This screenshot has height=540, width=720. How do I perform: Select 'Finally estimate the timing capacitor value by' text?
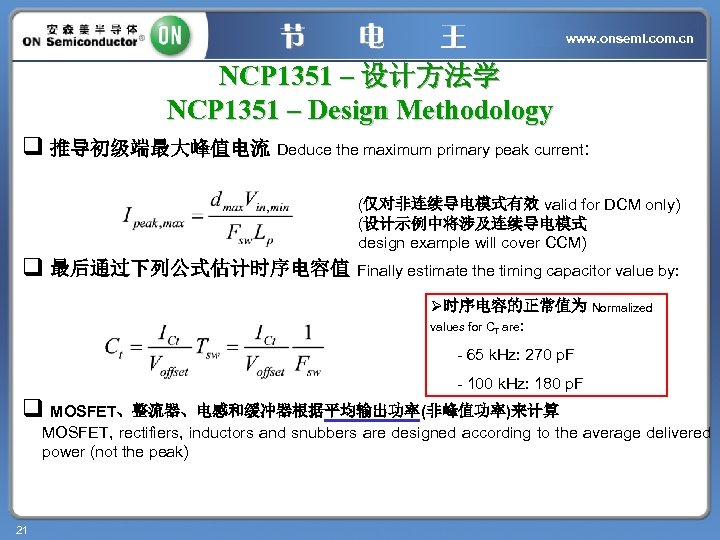[x=518, y=270]
